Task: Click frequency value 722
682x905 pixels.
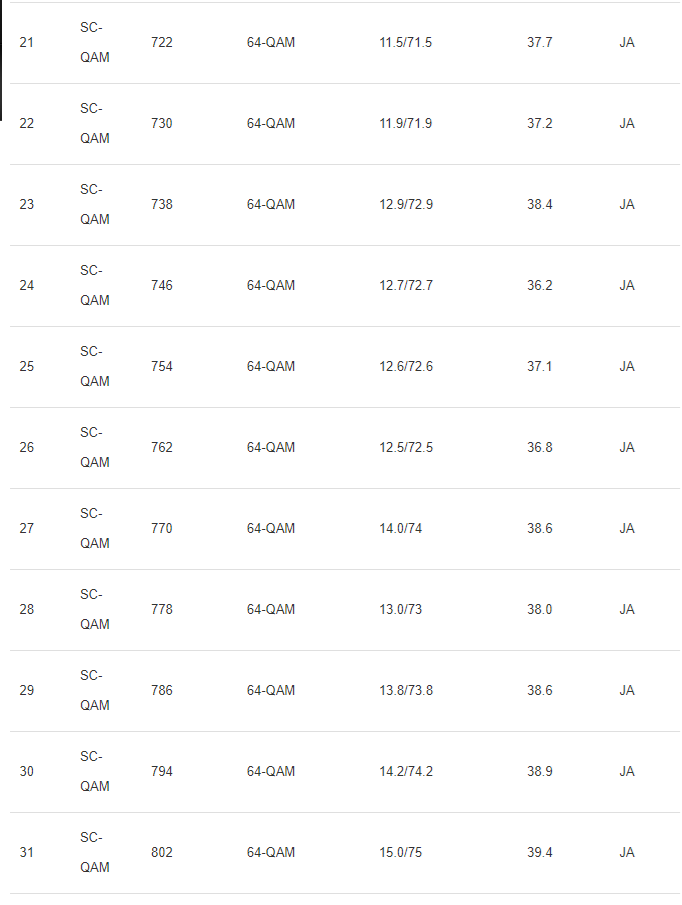Action: (162, 43)
